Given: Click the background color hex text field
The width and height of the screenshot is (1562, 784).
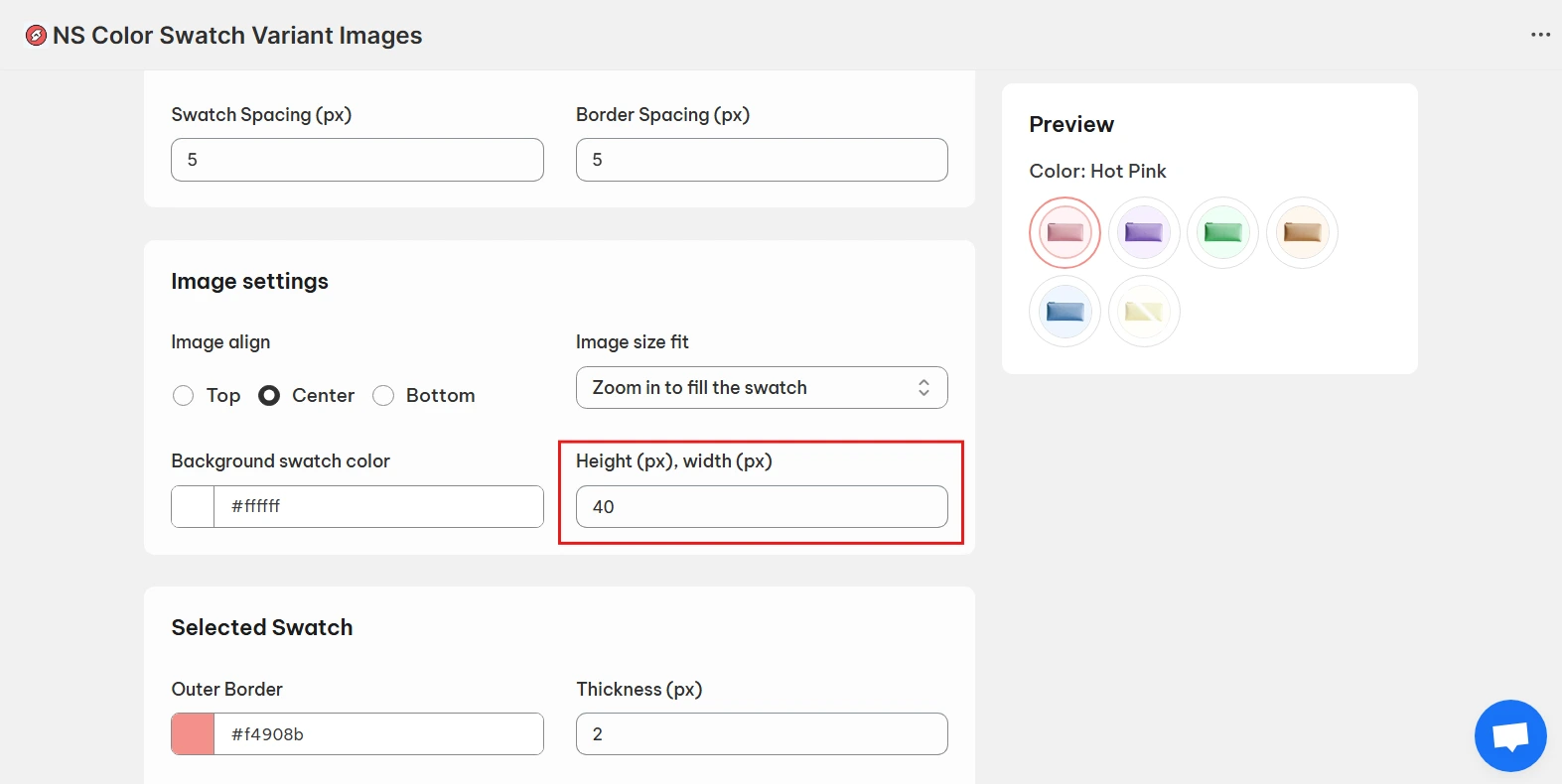Looking at the screenshot, I should click(377, 507).
